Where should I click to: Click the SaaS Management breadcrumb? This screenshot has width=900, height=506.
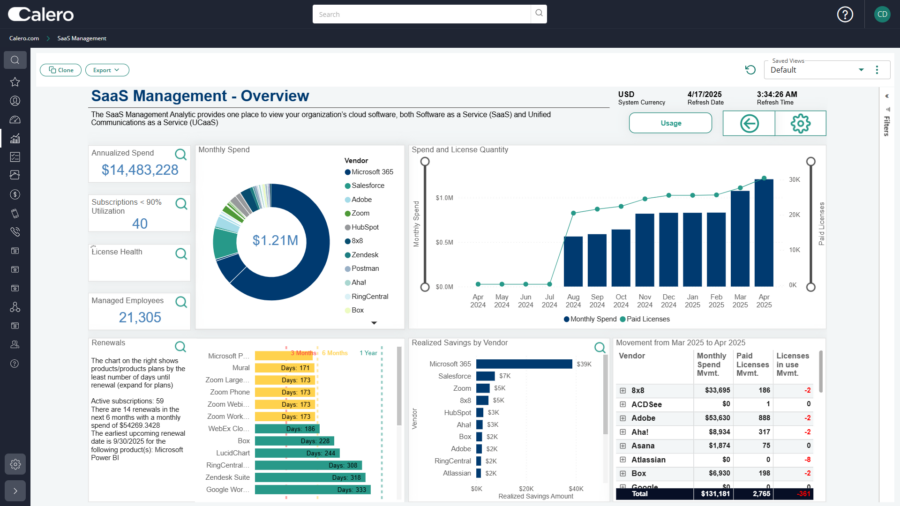[82, 38]
